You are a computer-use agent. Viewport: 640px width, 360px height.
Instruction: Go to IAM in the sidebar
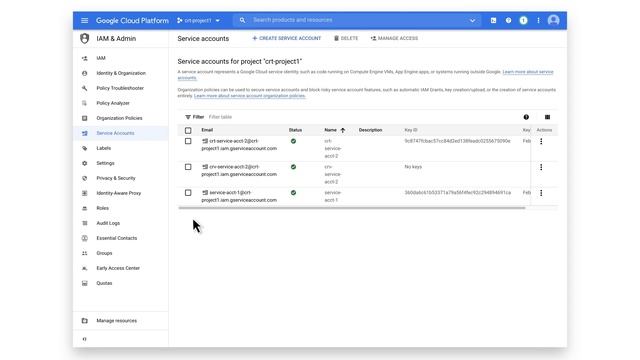101,58
